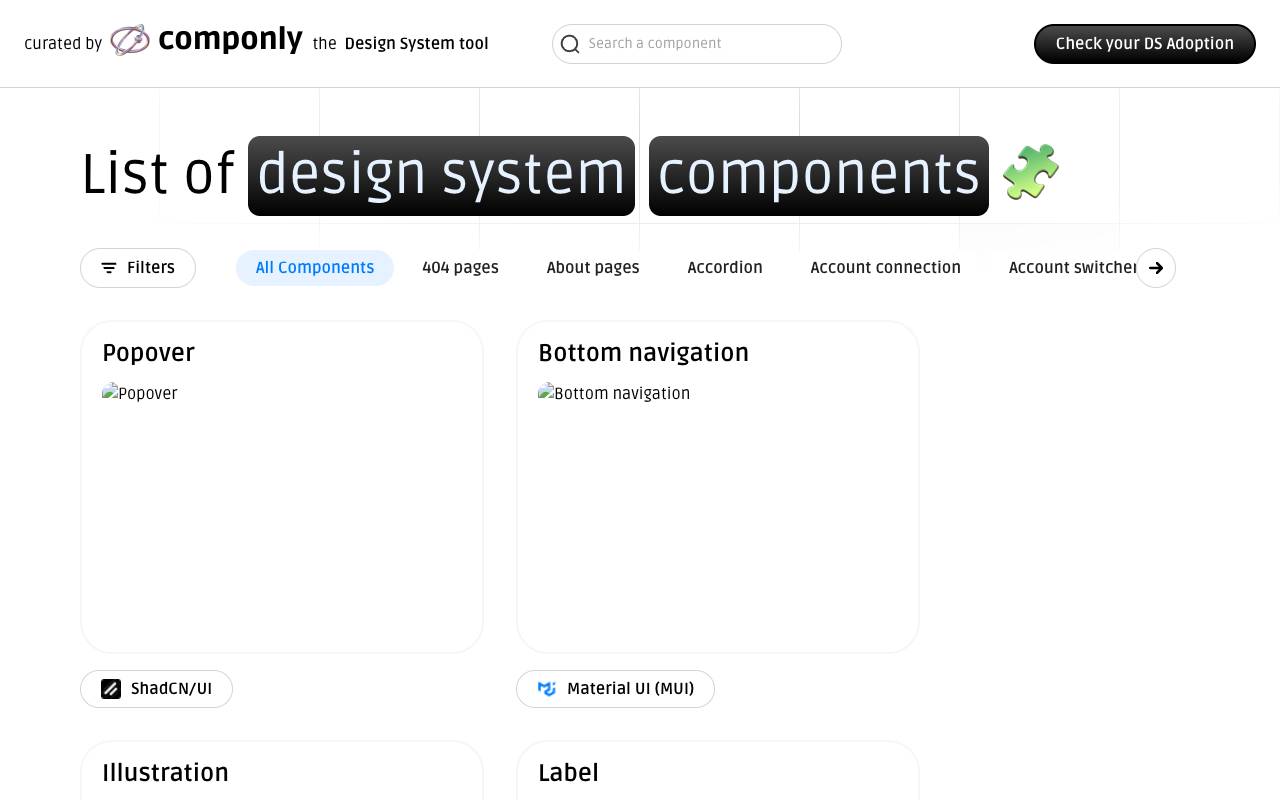Open the Filters button
1280x800 pixels.
click(138, 268)
